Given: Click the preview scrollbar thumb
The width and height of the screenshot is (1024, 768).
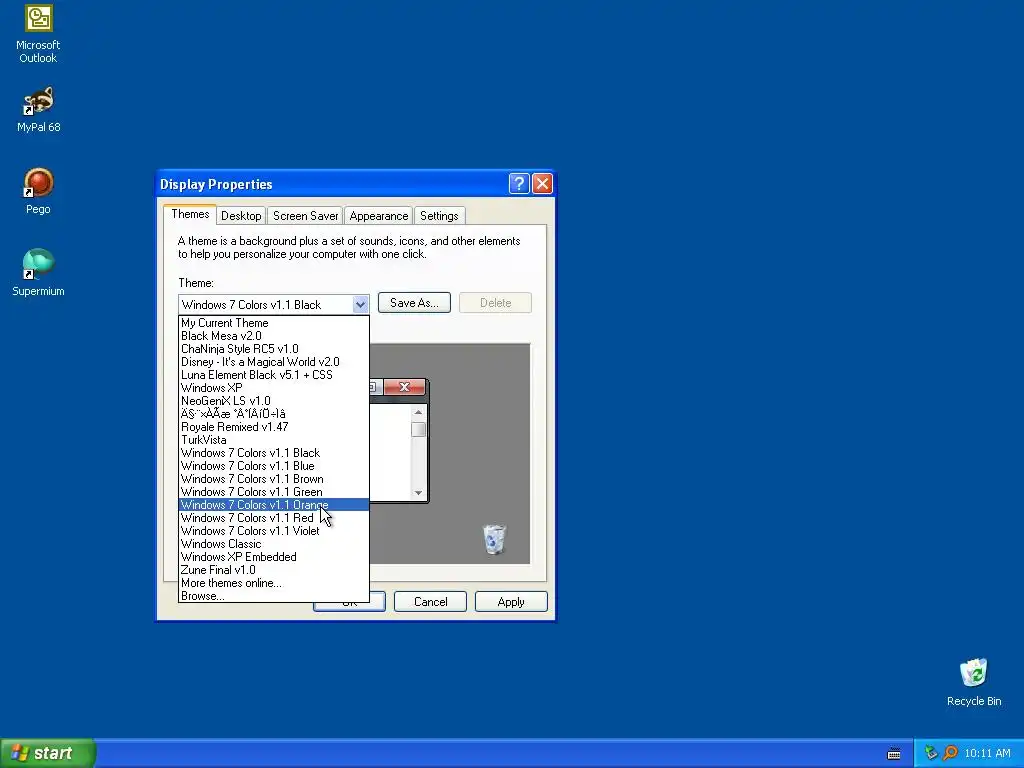Looking at the screenshot, I should point(419,430).
